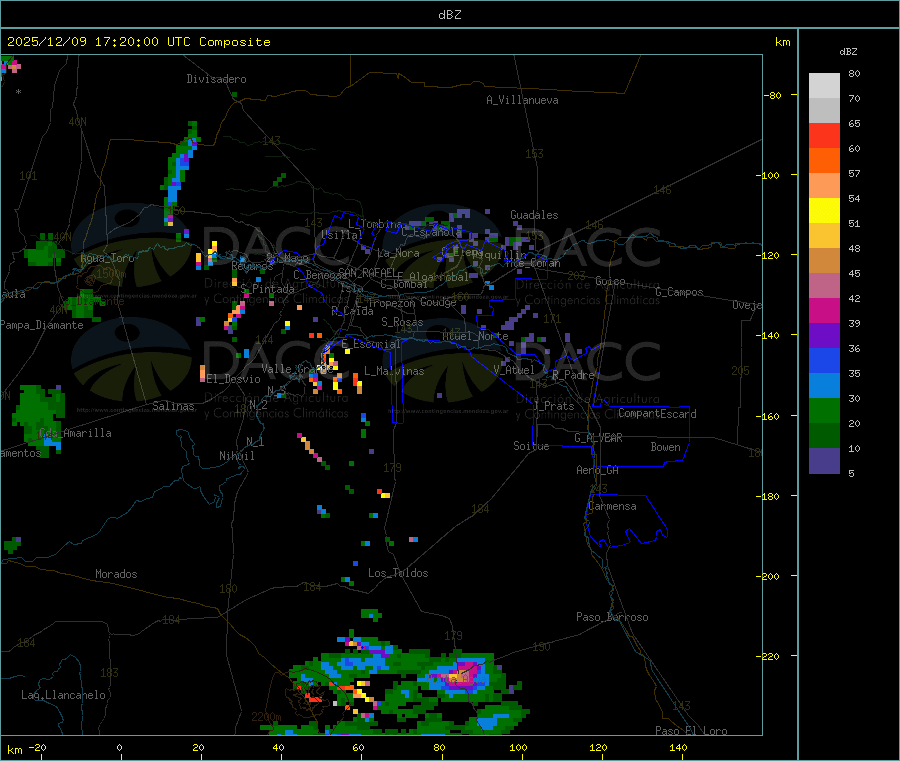
Task: Click the V_Atuel label
Action: [x=514, y=370]
